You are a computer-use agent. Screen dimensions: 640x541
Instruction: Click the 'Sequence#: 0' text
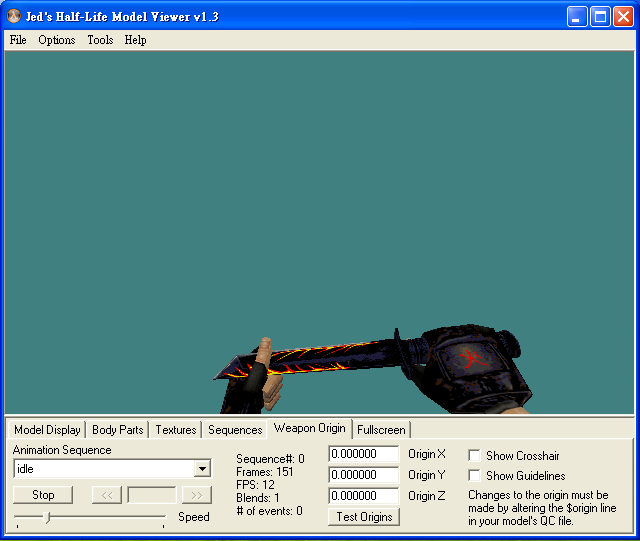[x=270, y=459]
